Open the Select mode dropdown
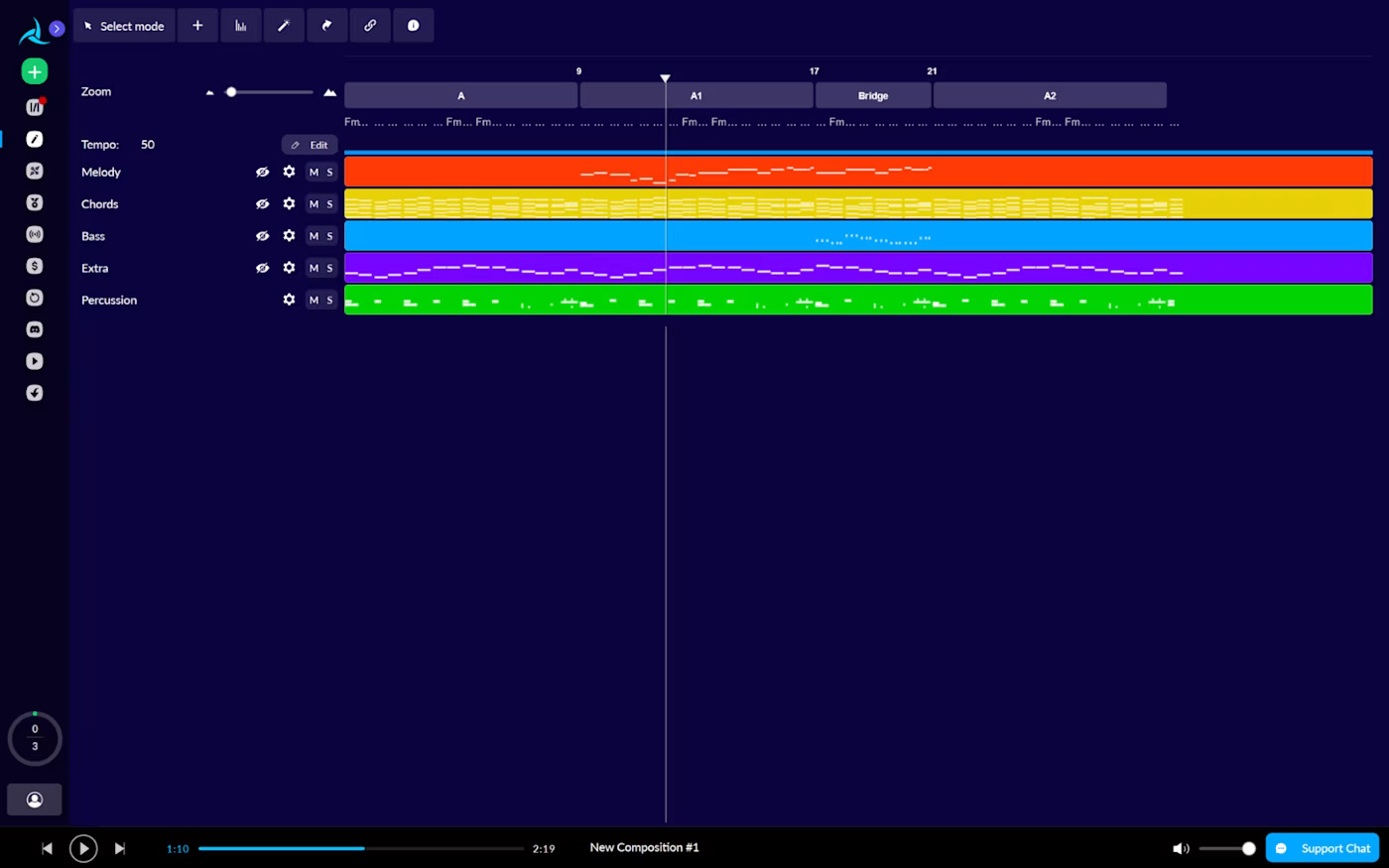Screen dimensions: 1389x868 point(124,26)
